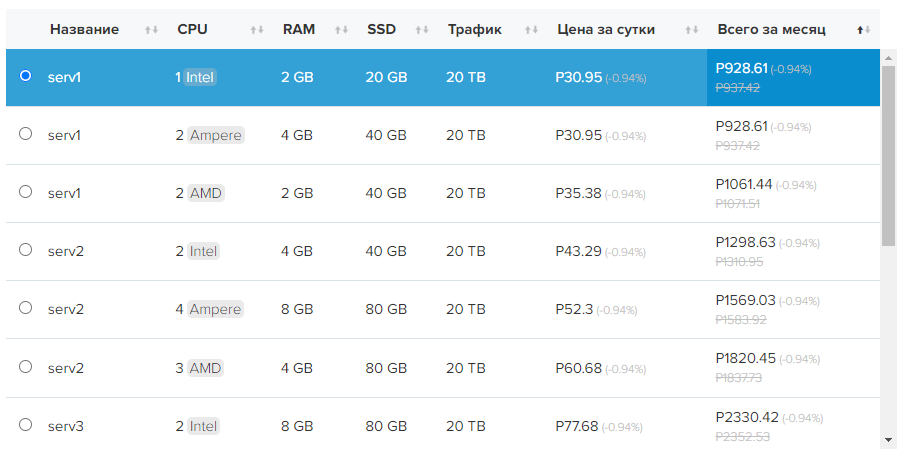The width and height of the screenshot is (908, 457).
Task: Click the SSD column sort arrows
Action: [x=422, y=30]
